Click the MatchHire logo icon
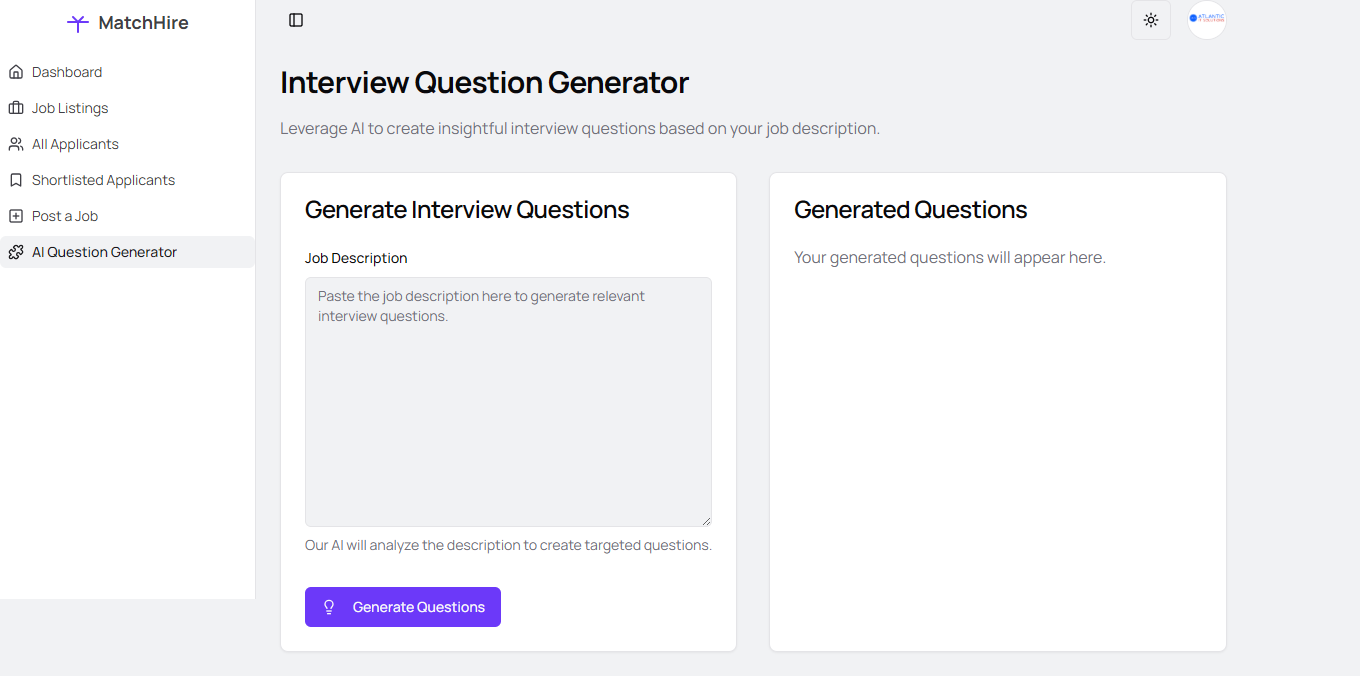Viewport: 1360px width, 676px height. pyautogui.click(x=77, y=23)
